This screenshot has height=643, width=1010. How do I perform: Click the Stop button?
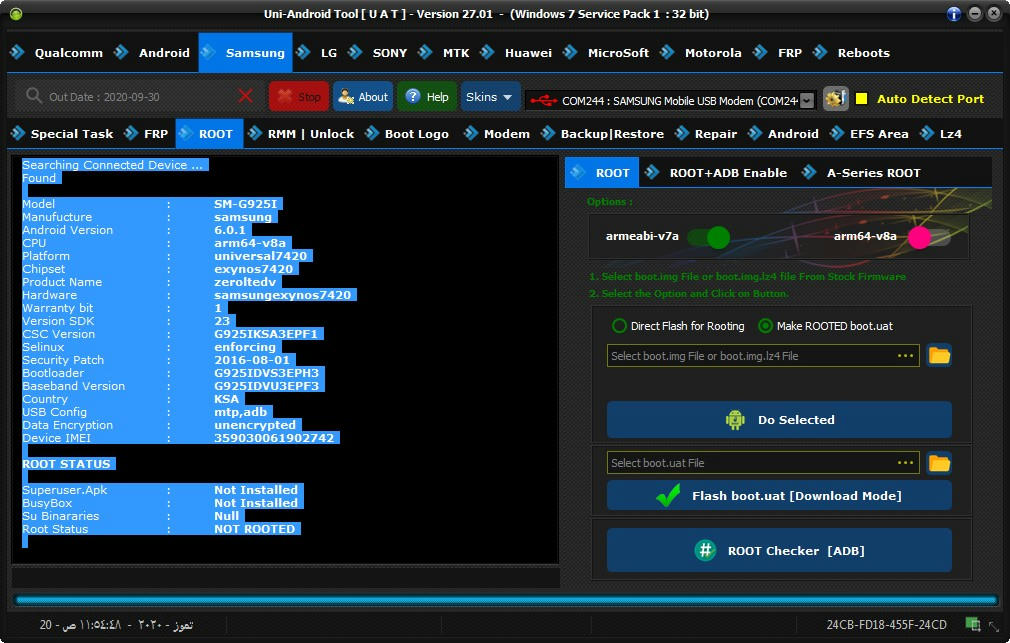pyautogui.click(x=299, y=97)
